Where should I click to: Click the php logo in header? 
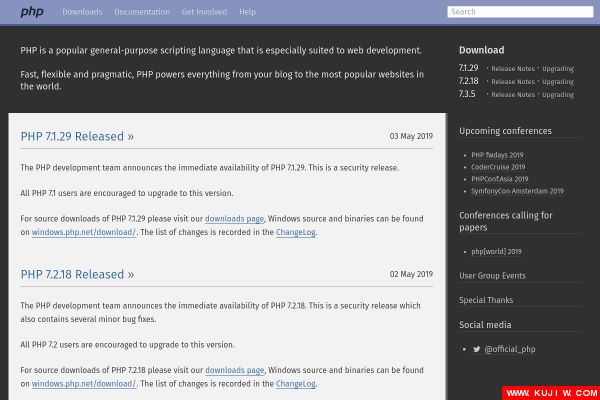[x=32, y=12]
